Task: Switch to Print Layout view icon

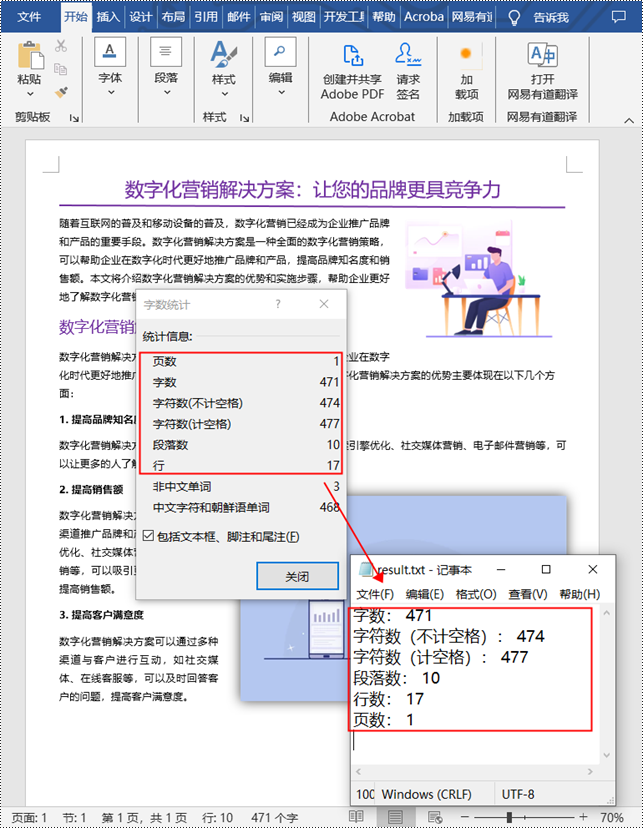Action: [395, 817]
